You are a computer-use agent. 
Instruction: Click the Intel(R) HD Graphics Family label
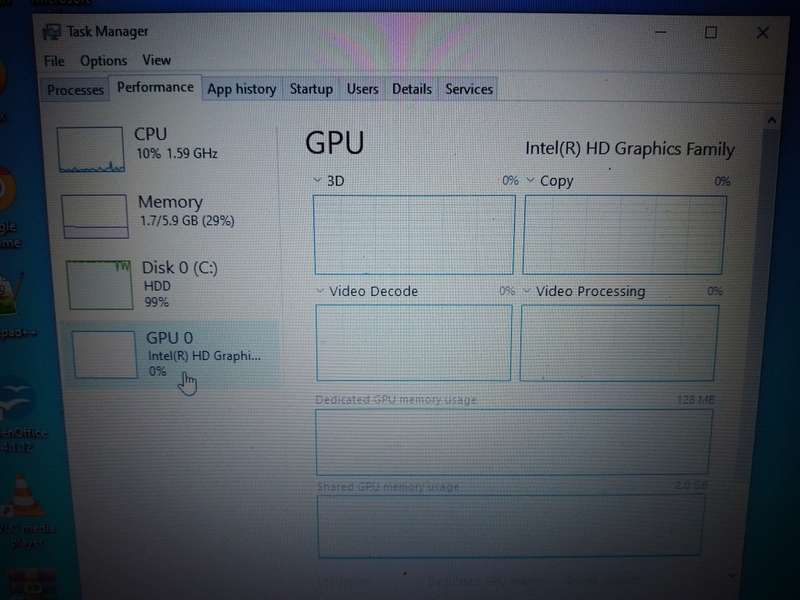pyautogui.click(x=630, y=148)
